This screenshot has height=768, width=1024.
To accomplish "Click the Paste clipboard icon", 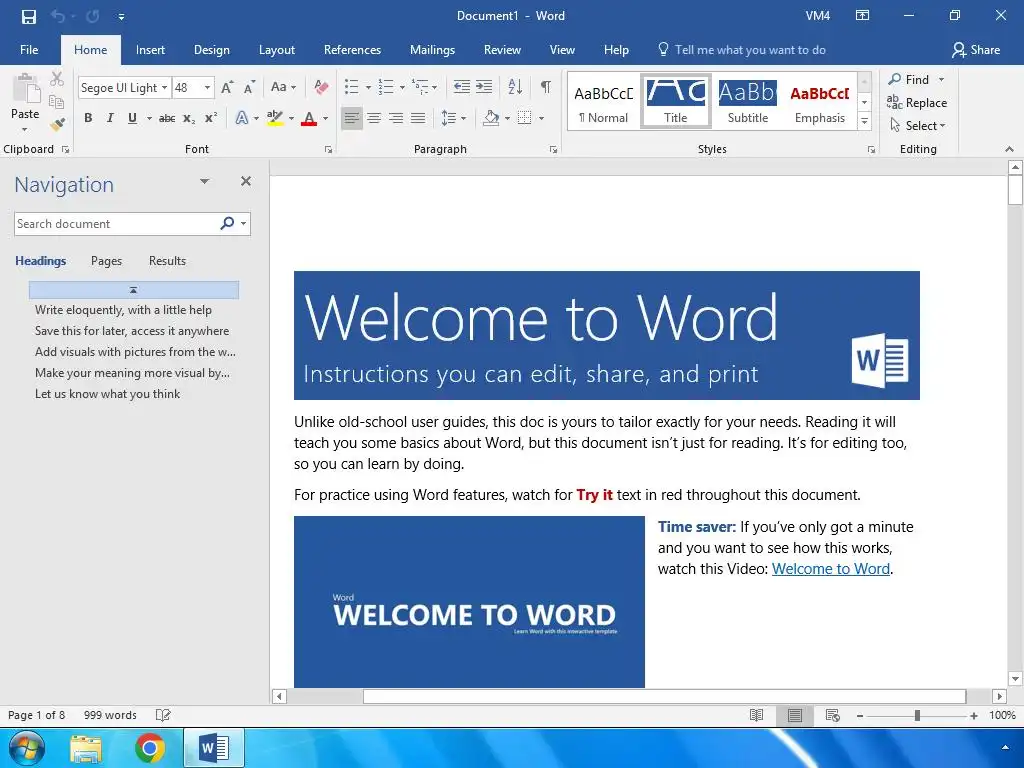I will [25, 89].
